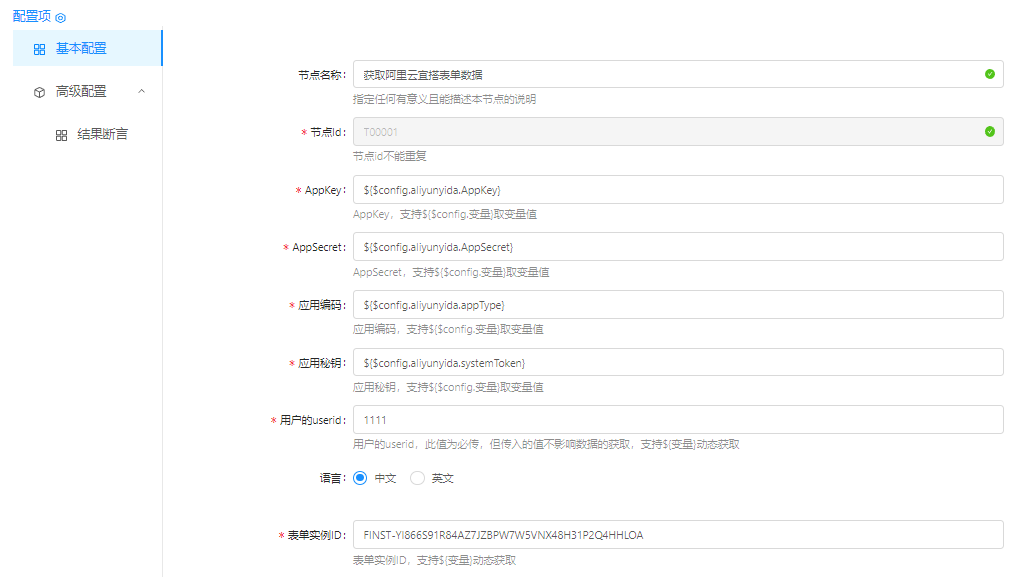Click the AppSecret input field
The height and width of the screenshot is (577, 1018).
(677, 246)
